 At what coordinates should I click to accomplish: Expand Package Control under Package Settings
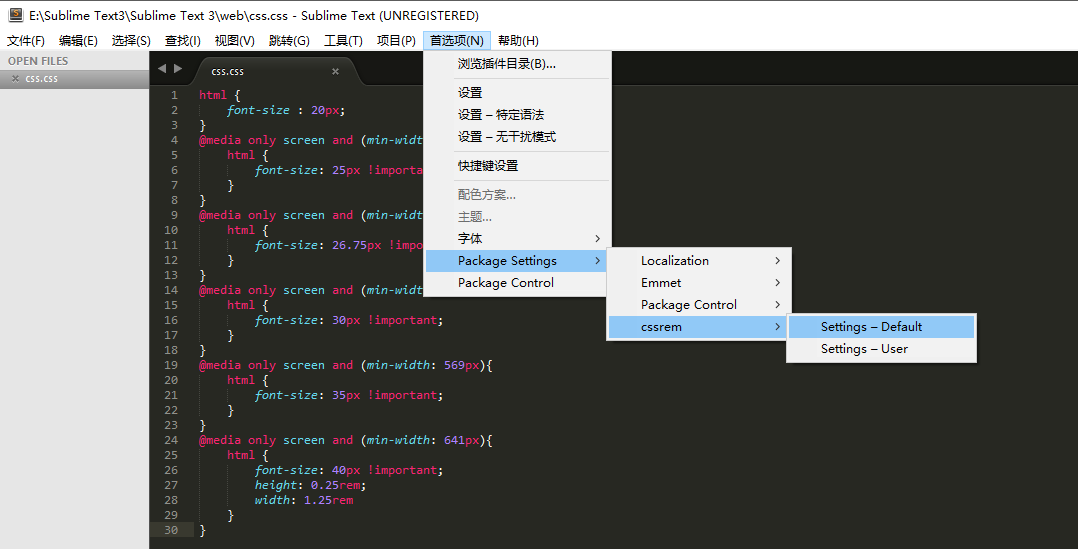(x=699, y=304)
